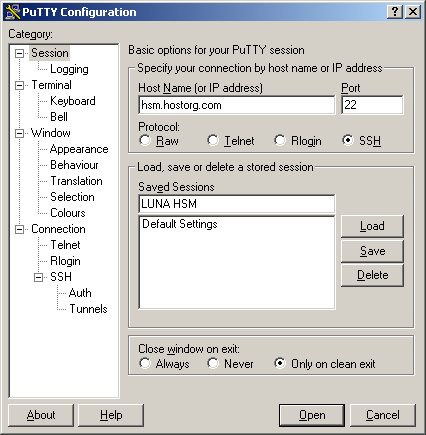Save the LUNA HSM session

[372, 251]
